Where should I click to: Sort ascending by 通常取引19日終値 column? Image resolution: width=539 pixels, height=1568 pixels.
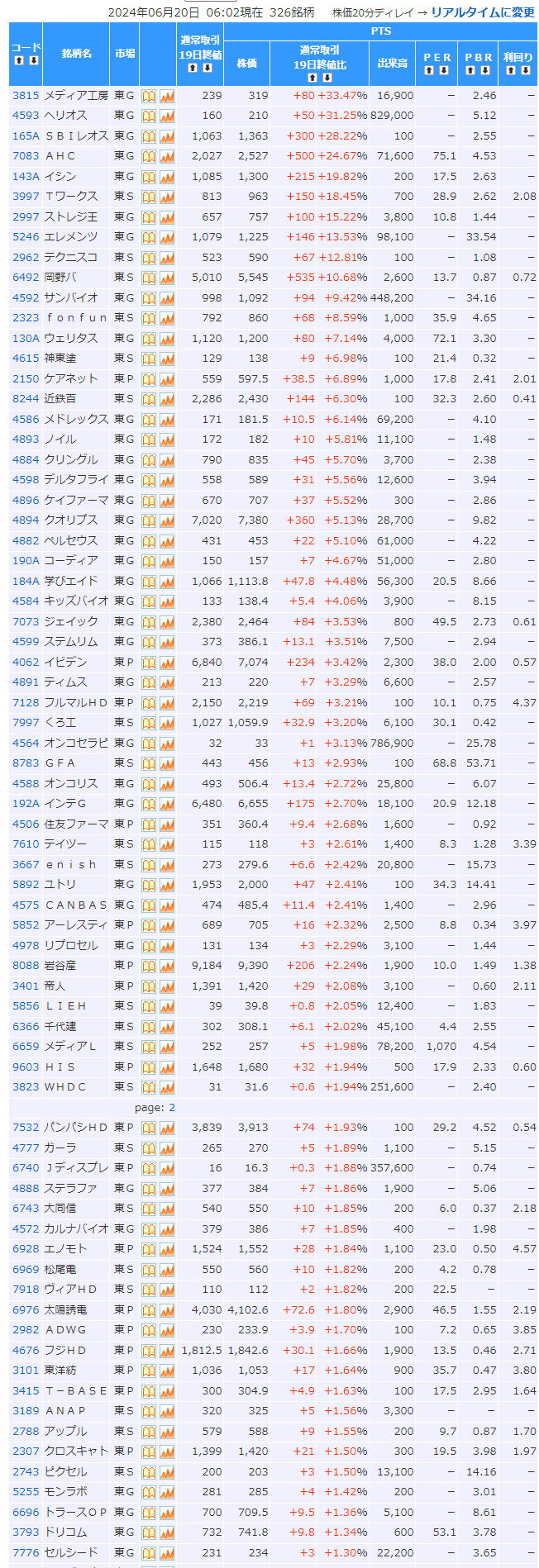coord(193,68)
